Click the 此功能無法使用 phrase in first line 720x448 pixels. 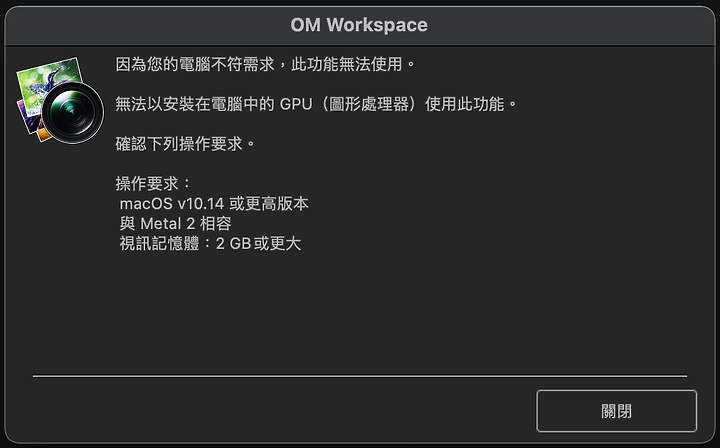pyautogui.click(x=347, y=64)
